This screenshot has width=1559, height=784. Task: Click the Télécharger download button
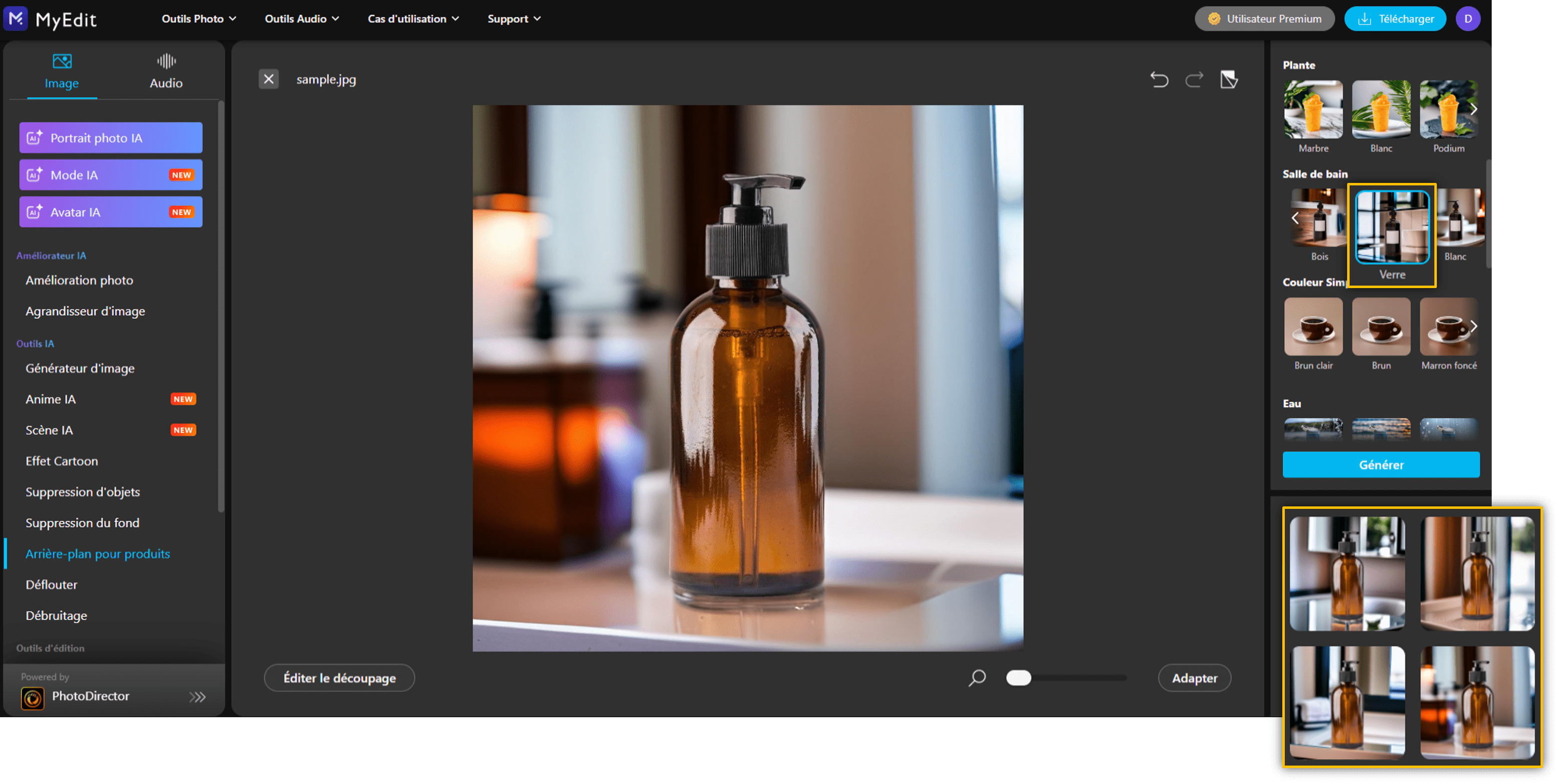coord(1395,19)
